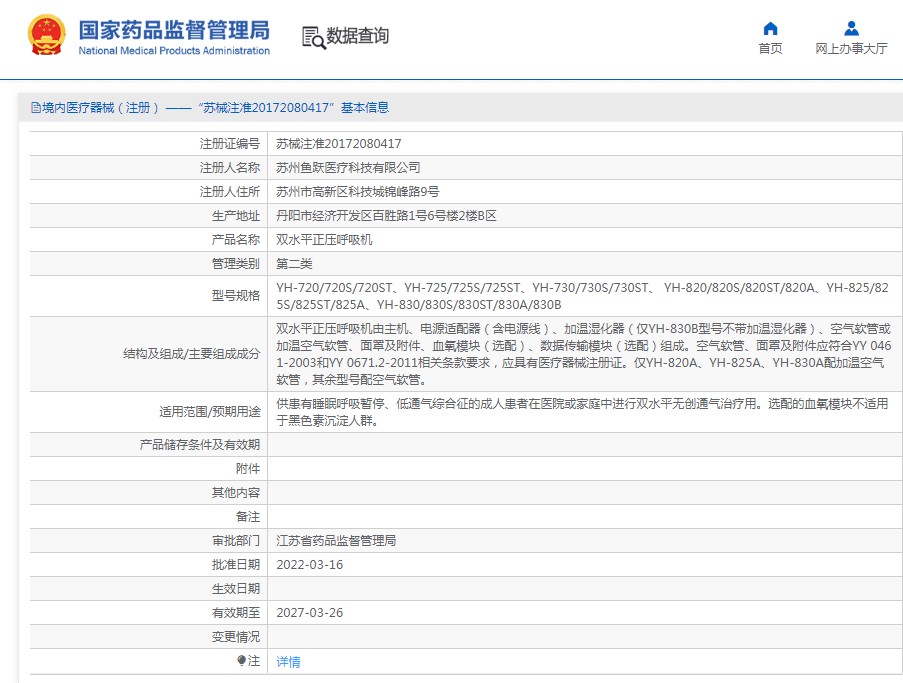This screenshot has width=903, height=683.
Task: Select registration number 苏械注准20172080417 value
Action: (339, 143)
